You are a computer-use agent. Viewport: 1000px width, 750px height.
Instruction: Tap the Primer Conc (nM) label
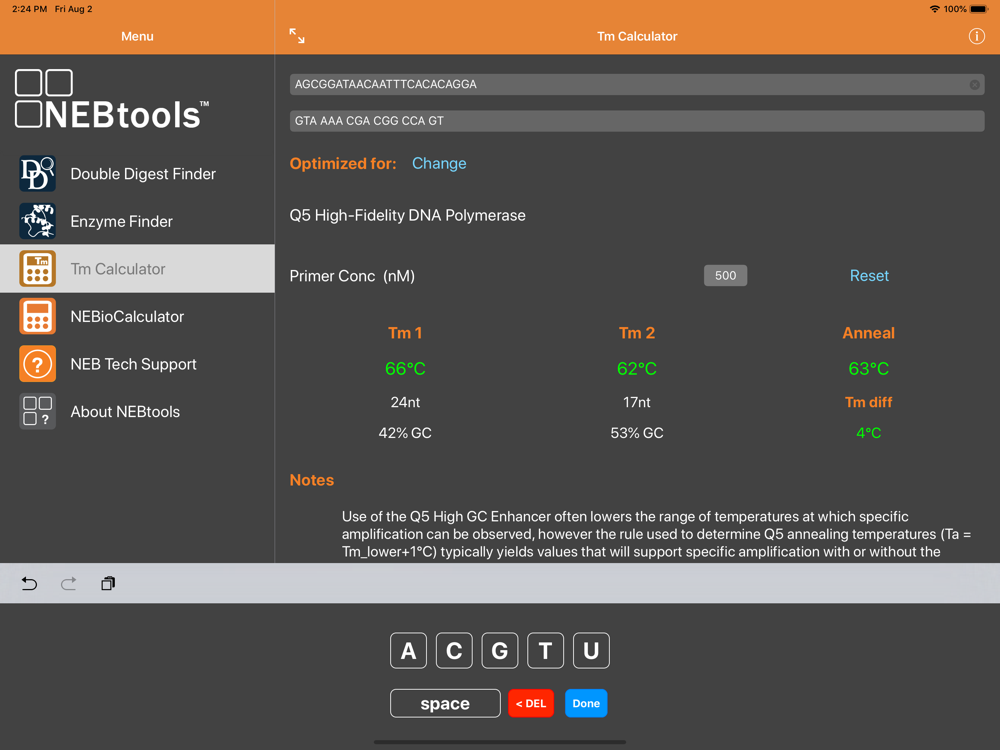pyautogui.click(x=352, y=276)
